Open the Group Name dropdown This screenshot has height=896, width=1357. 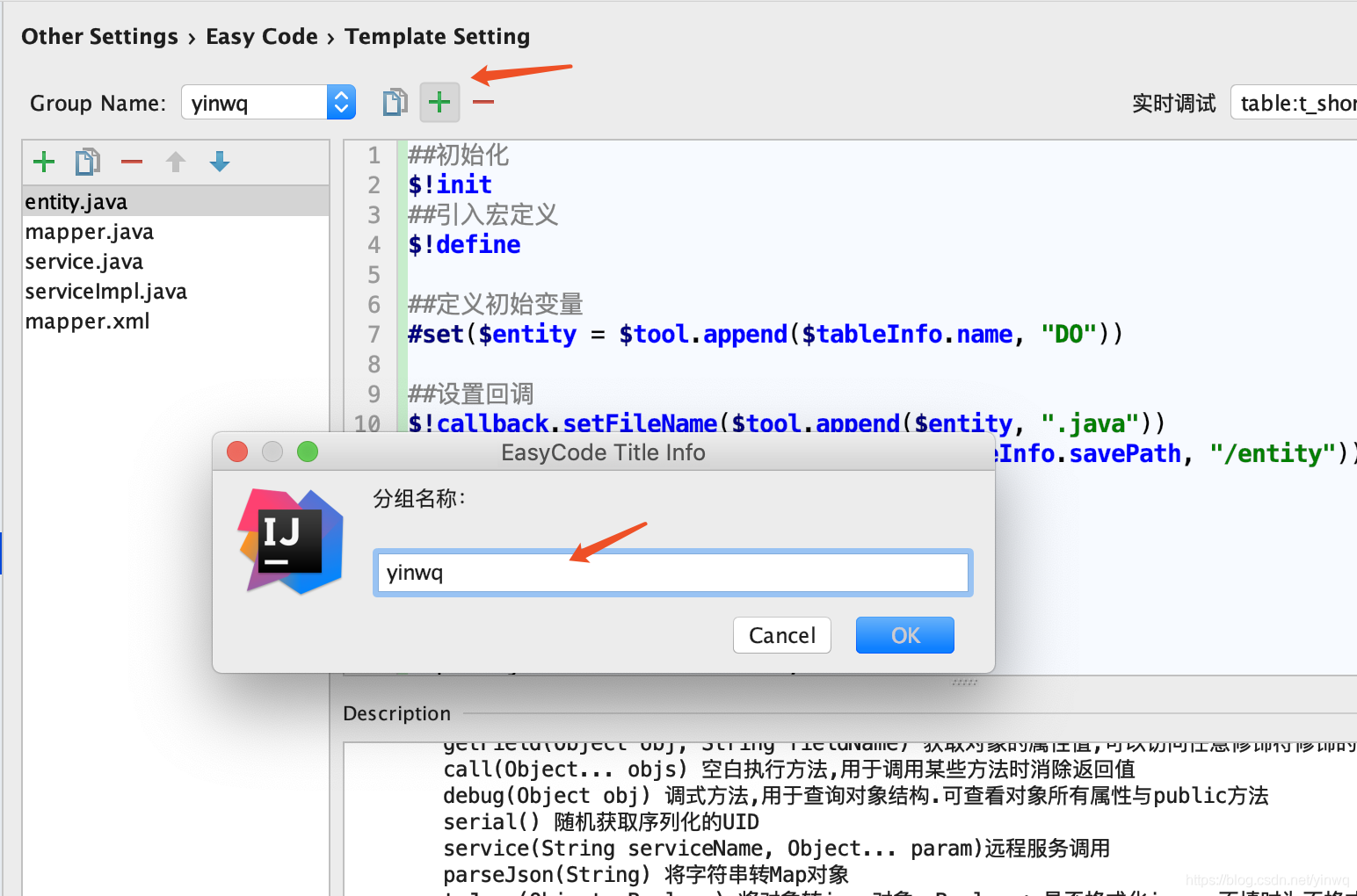click(341, 102)
